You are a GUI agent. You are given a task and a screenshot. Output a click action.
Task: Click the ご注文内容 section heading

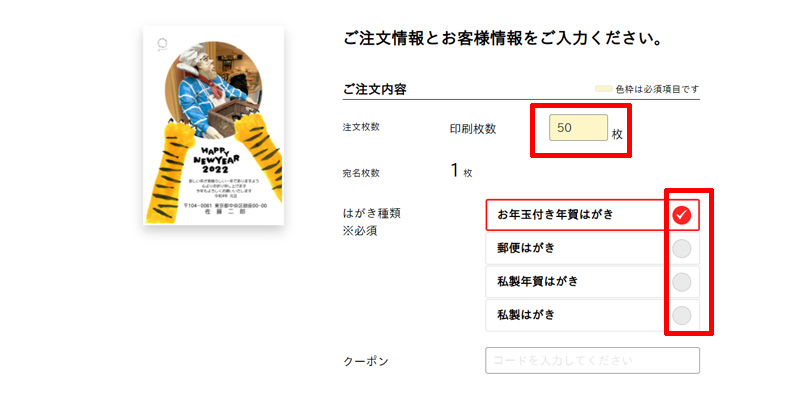pos(375,90)
